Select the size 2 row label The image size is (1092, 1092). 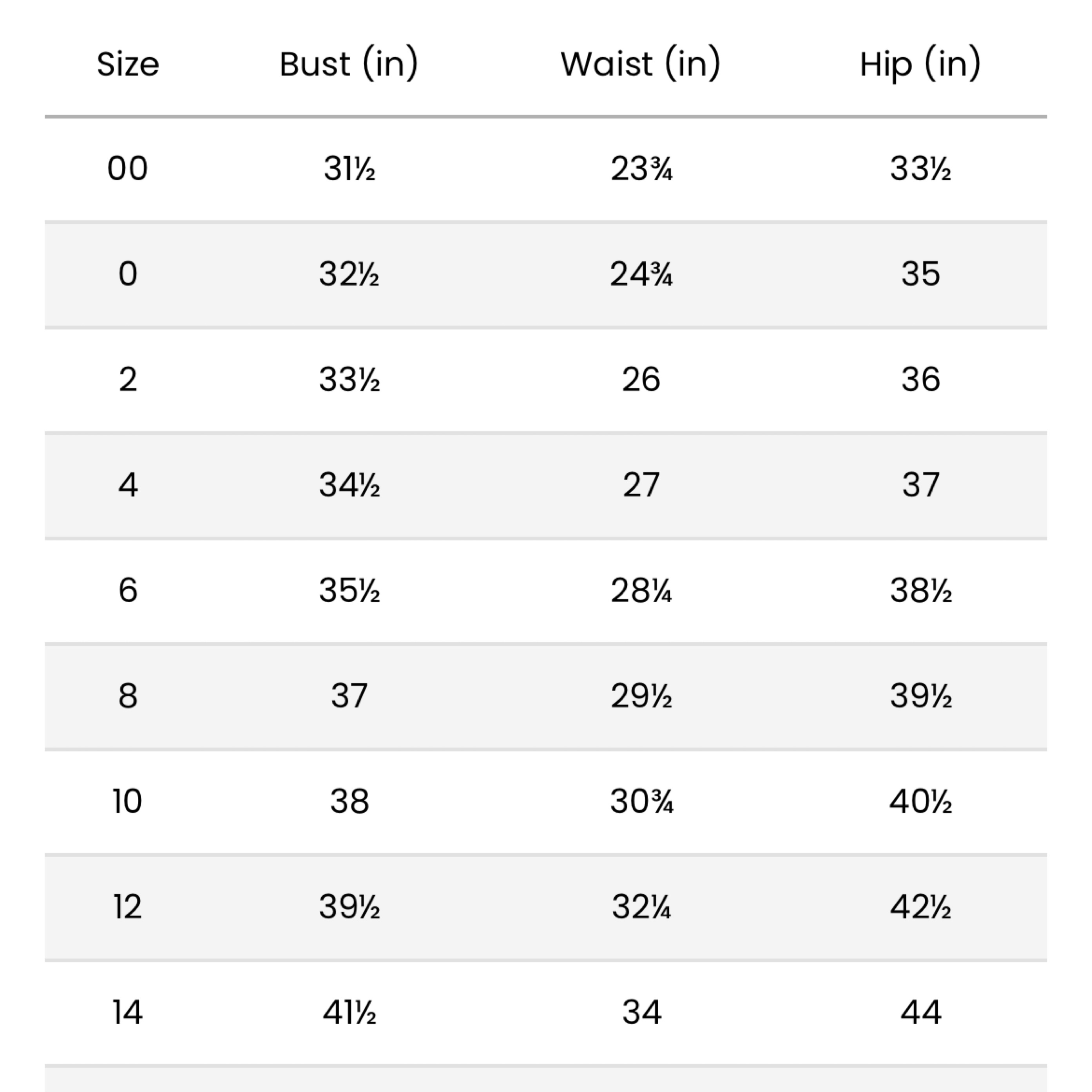pos(128,379)
